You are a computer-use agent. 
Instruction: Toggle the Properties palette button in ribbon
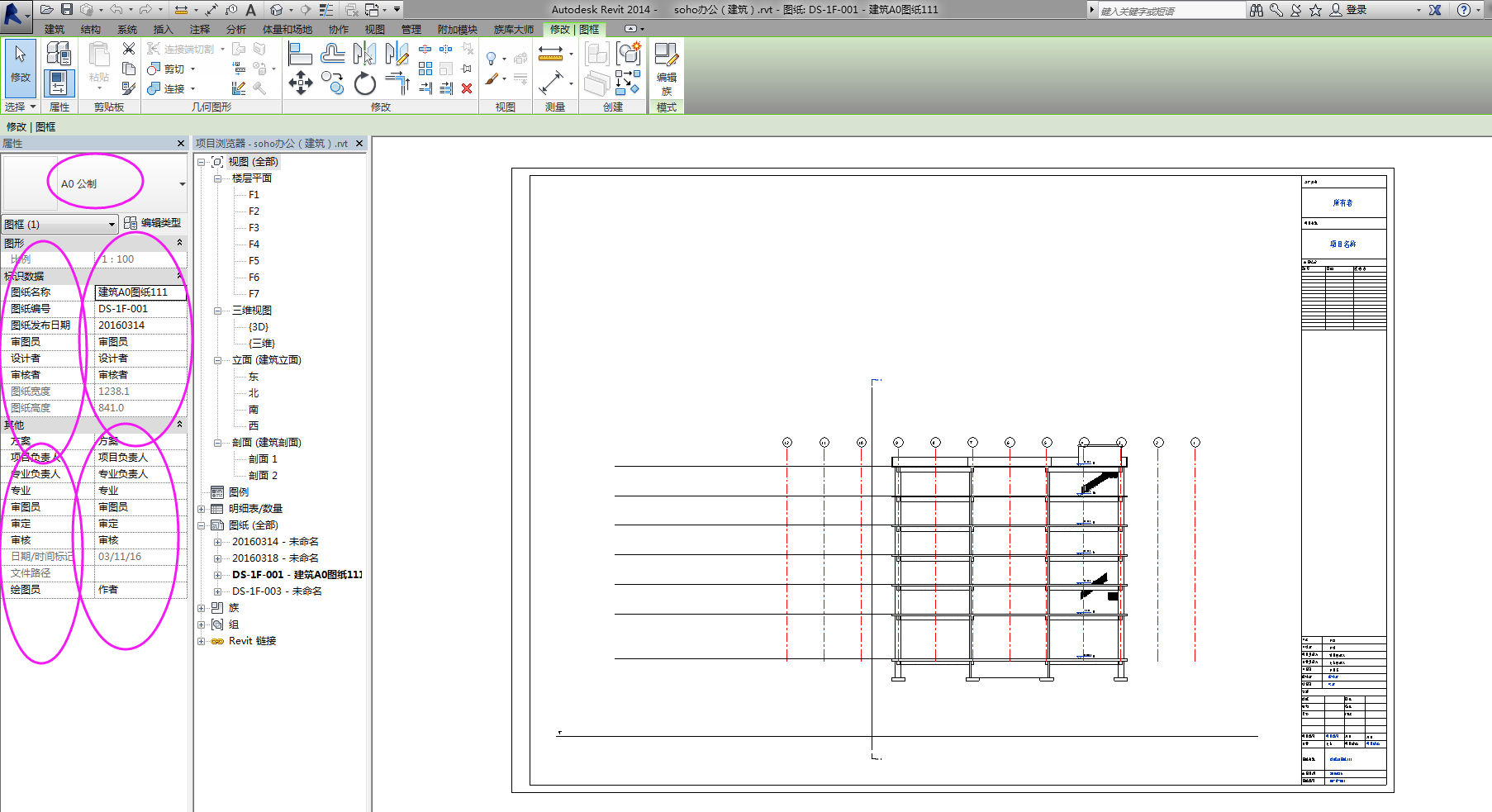click(58, 83)
